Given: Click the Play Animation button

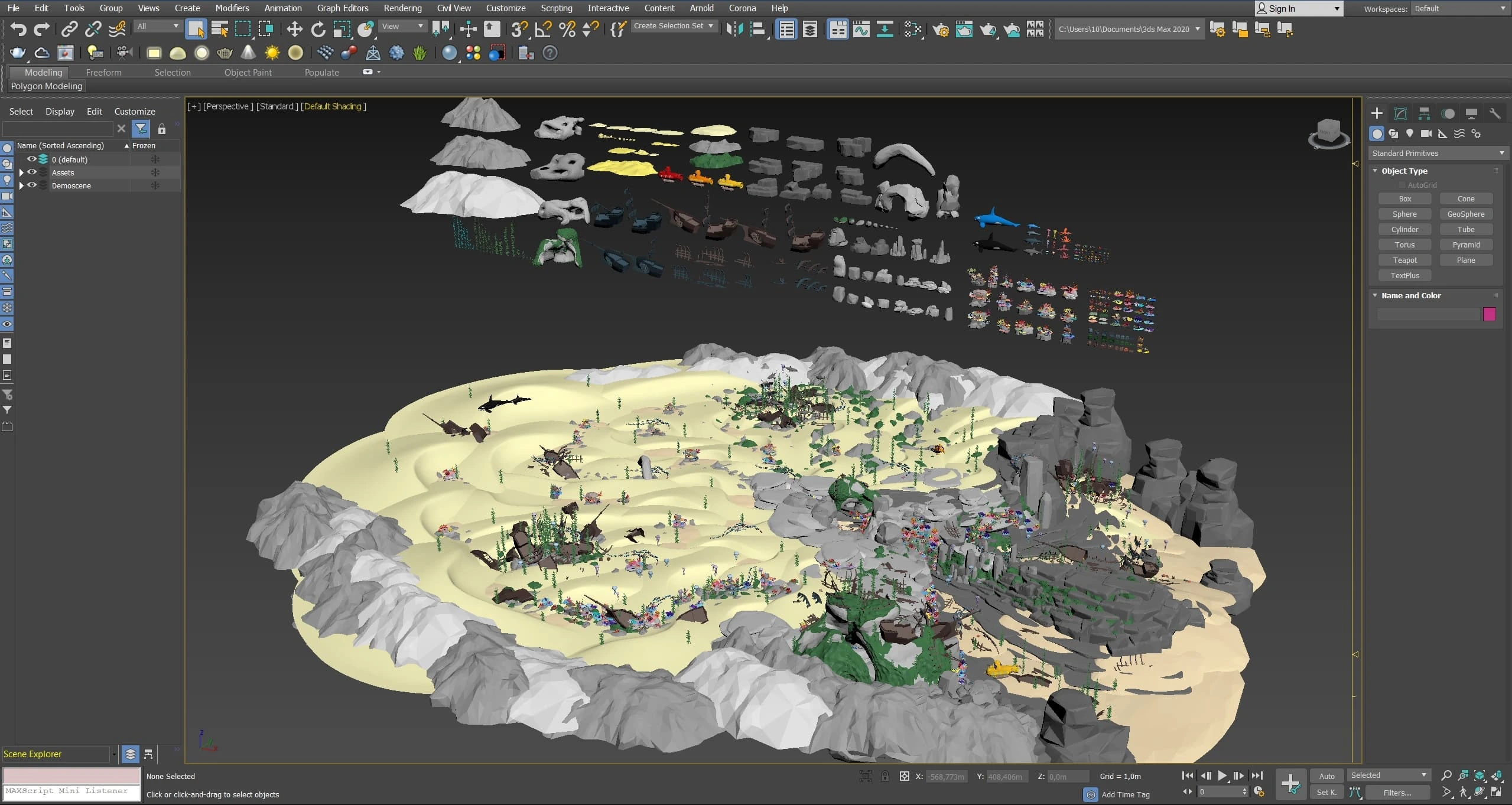Looking at the screenshot, I should click(1222, 775).
